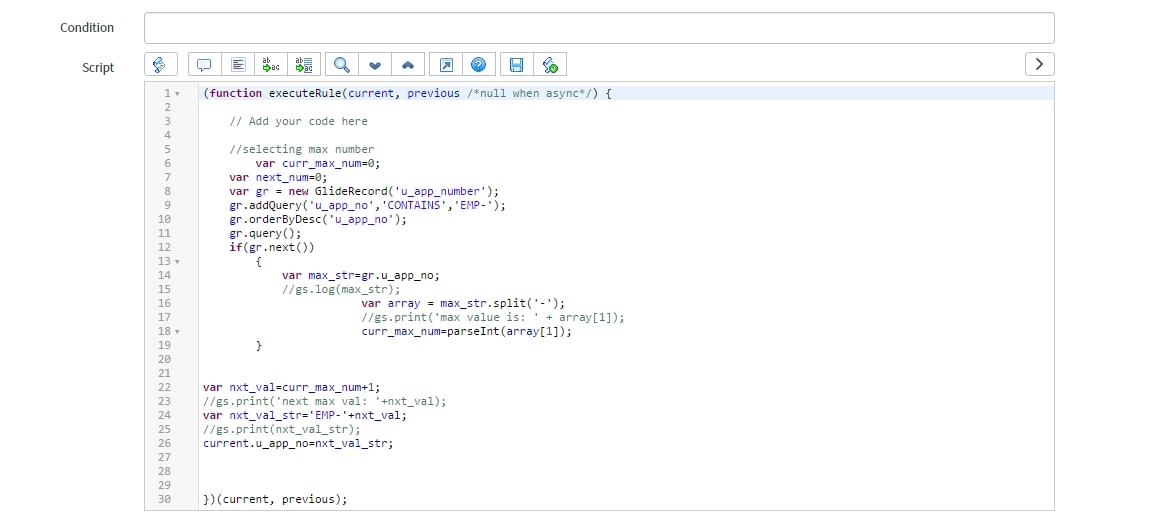The width and height of the screenshot is (1175, 514).
Task: Toggle full screen script editor icon
Action: click(x=446, y=64)
